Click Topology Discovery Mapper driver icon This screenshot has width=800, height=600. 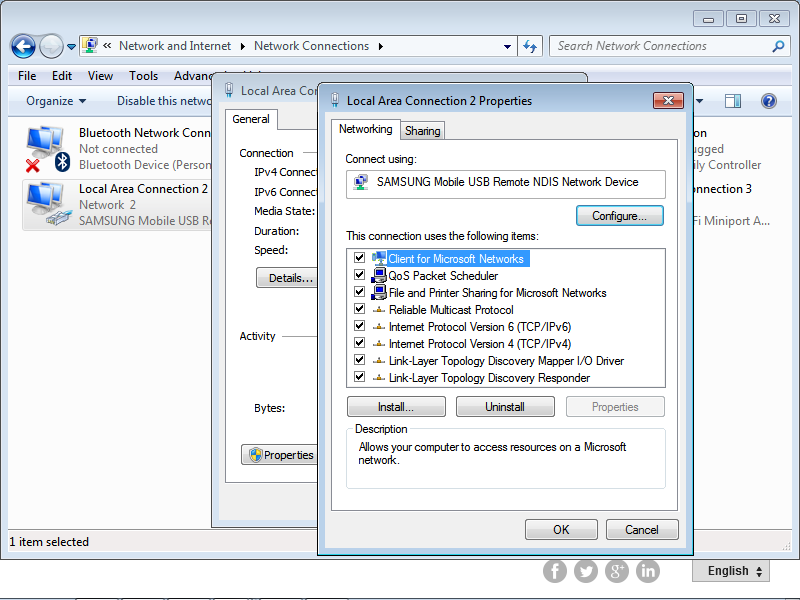[x=379, y=361]
